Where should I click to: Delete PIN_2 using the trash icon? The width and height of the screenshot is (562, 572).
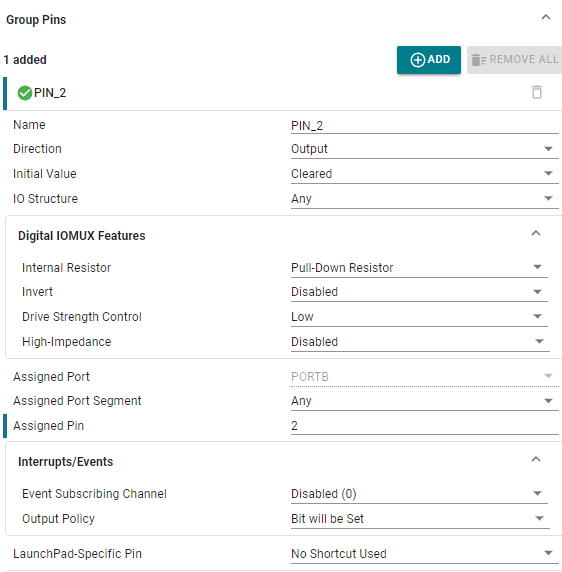(537, 92)
